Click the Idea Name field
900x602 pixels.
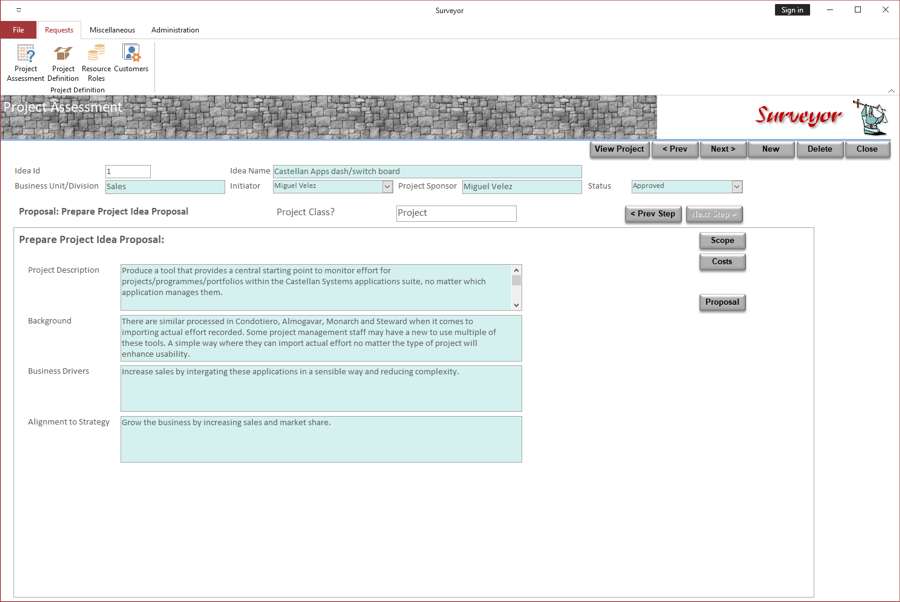(427, 172)
